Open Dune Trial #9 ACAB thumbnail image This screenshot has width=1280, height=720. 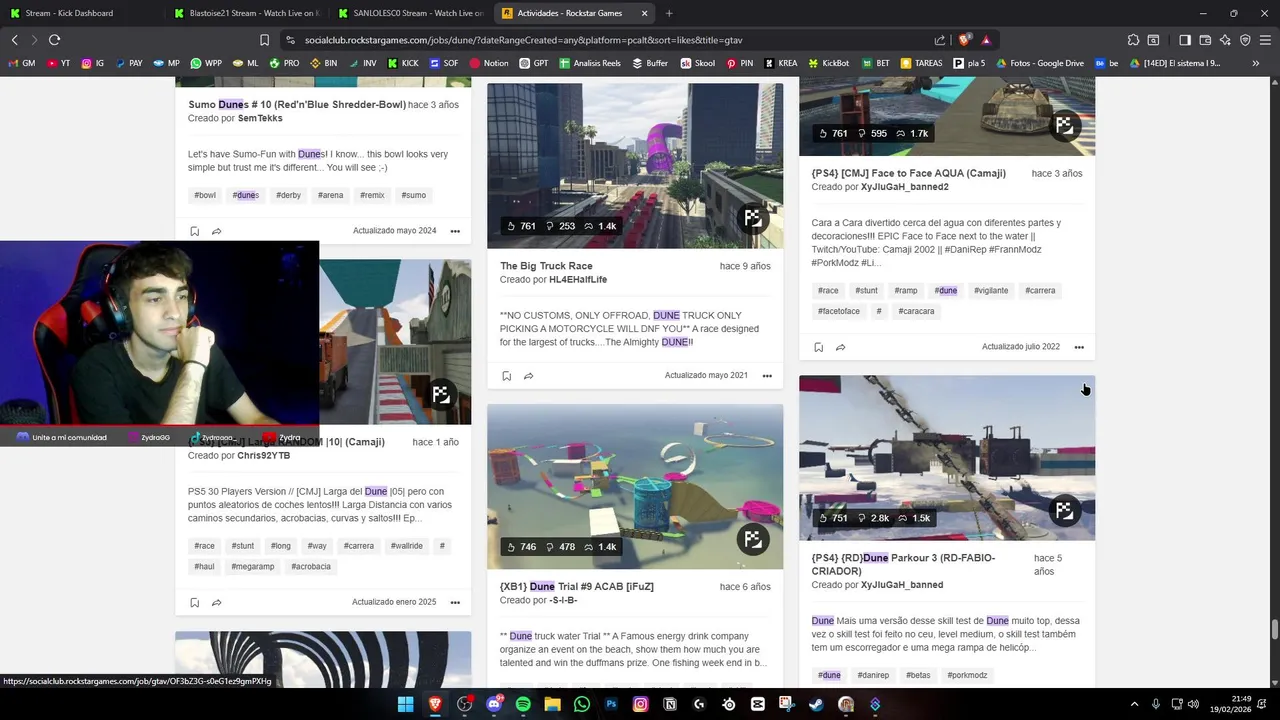point(635,486)
